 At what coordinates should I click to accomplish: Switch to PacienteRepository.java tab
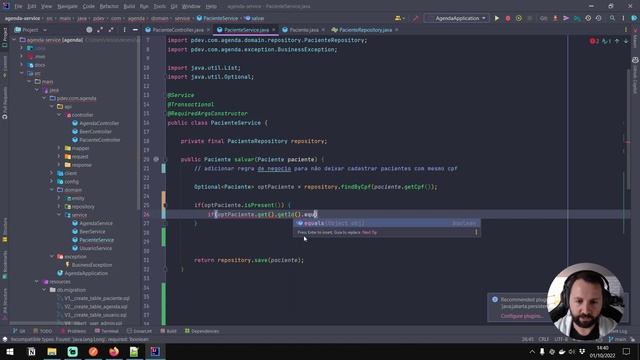click(365, 30)
